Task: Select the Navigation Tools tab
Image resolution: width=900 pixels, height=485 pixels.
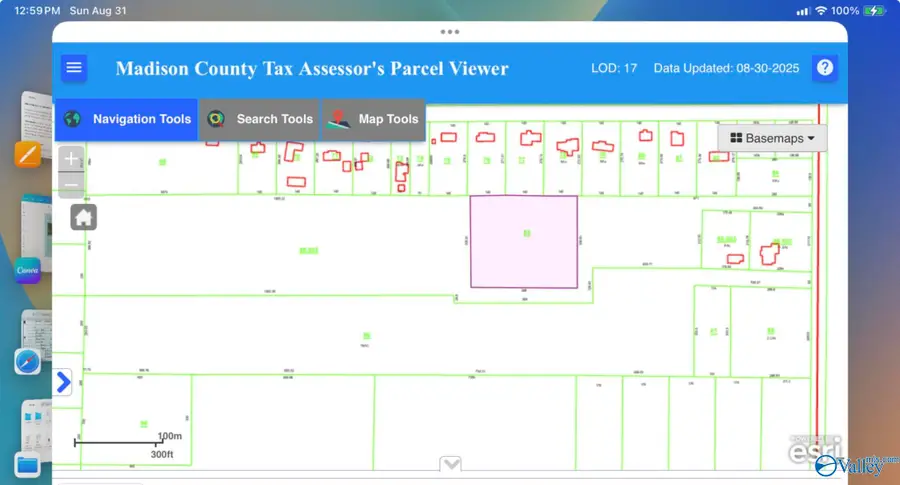Action: 127,119
